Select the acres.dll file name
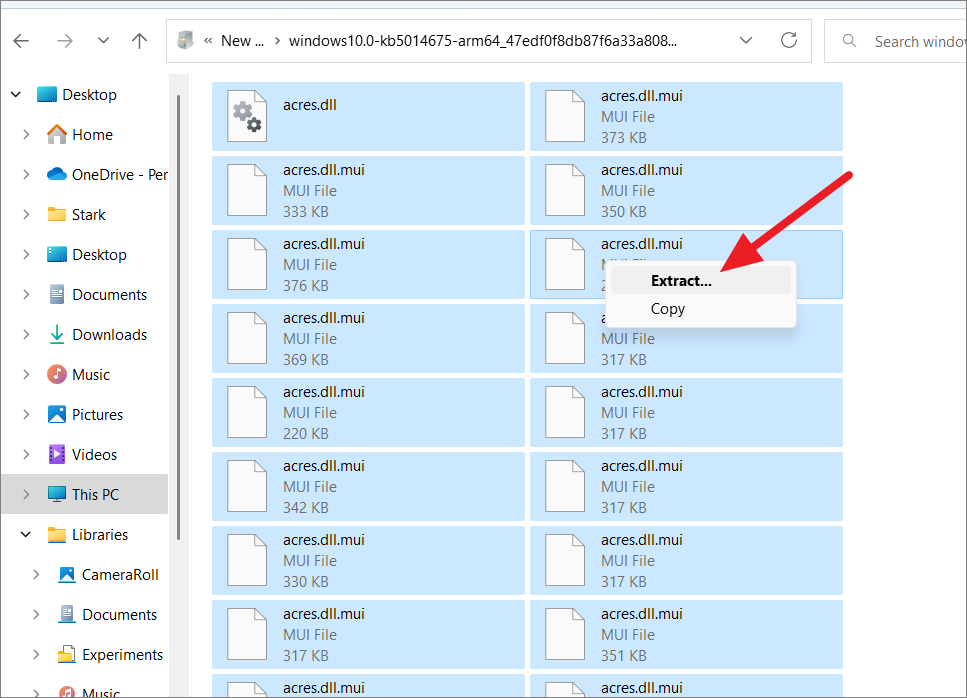 310,105
